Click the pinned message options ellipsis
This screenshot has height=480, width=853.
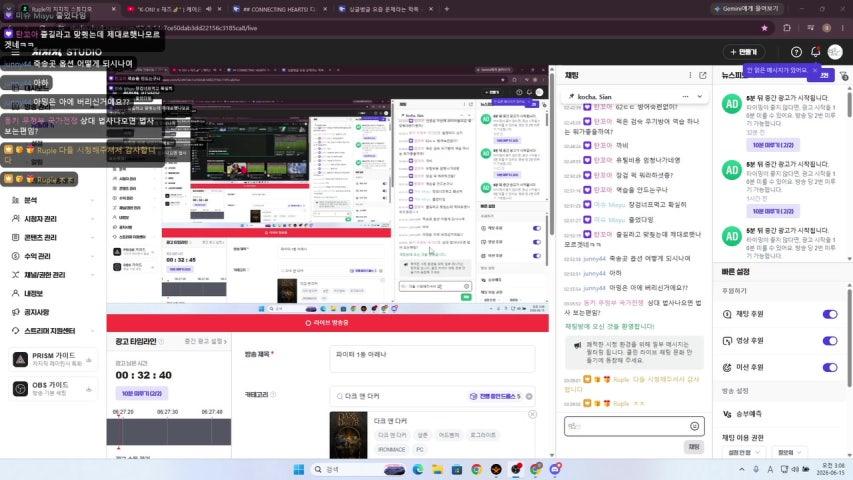pyautogui.click(x=685, y=96)
